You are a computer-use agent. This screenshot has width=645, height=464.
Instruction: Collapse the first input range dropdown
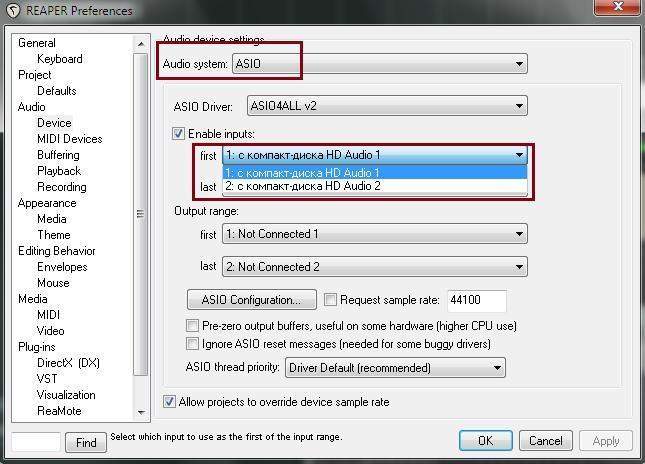pos(375,155)
